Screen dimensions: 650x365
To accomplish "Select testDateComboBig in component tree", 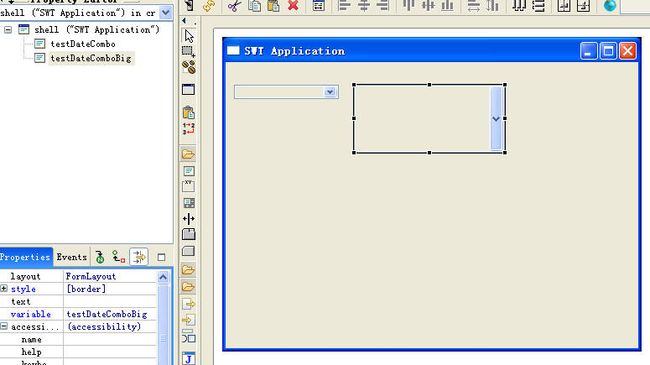I will [x=91, y=58].
